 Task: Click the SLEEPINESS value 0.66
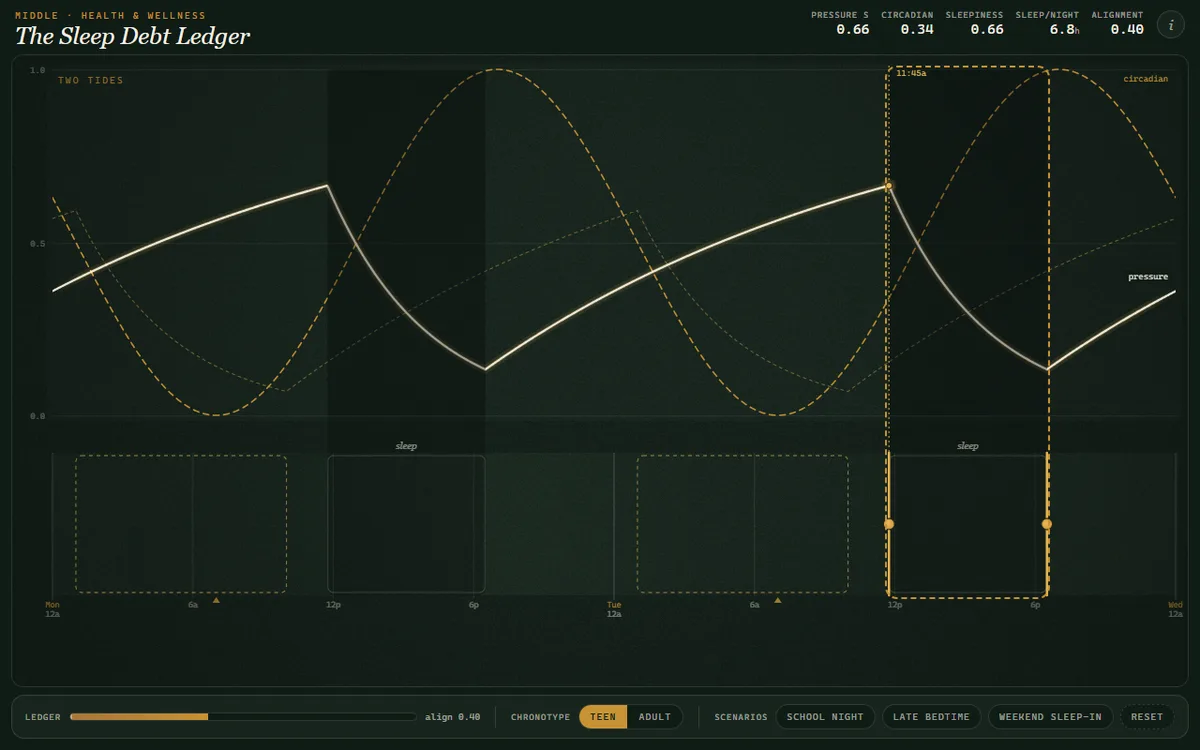click(987, 29)
